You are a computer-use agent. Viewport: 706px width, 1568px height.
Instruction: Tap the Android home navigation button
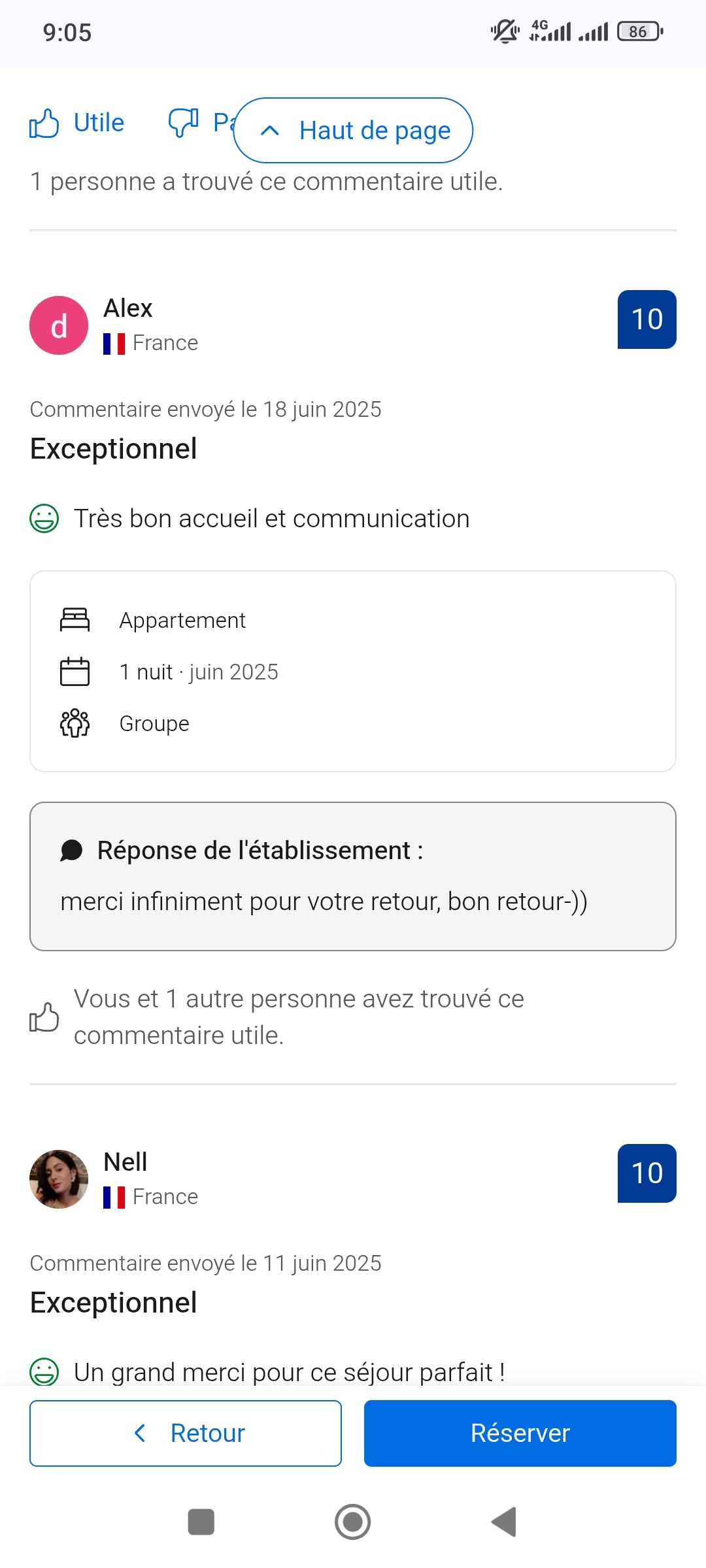(x=353, y=1522)
